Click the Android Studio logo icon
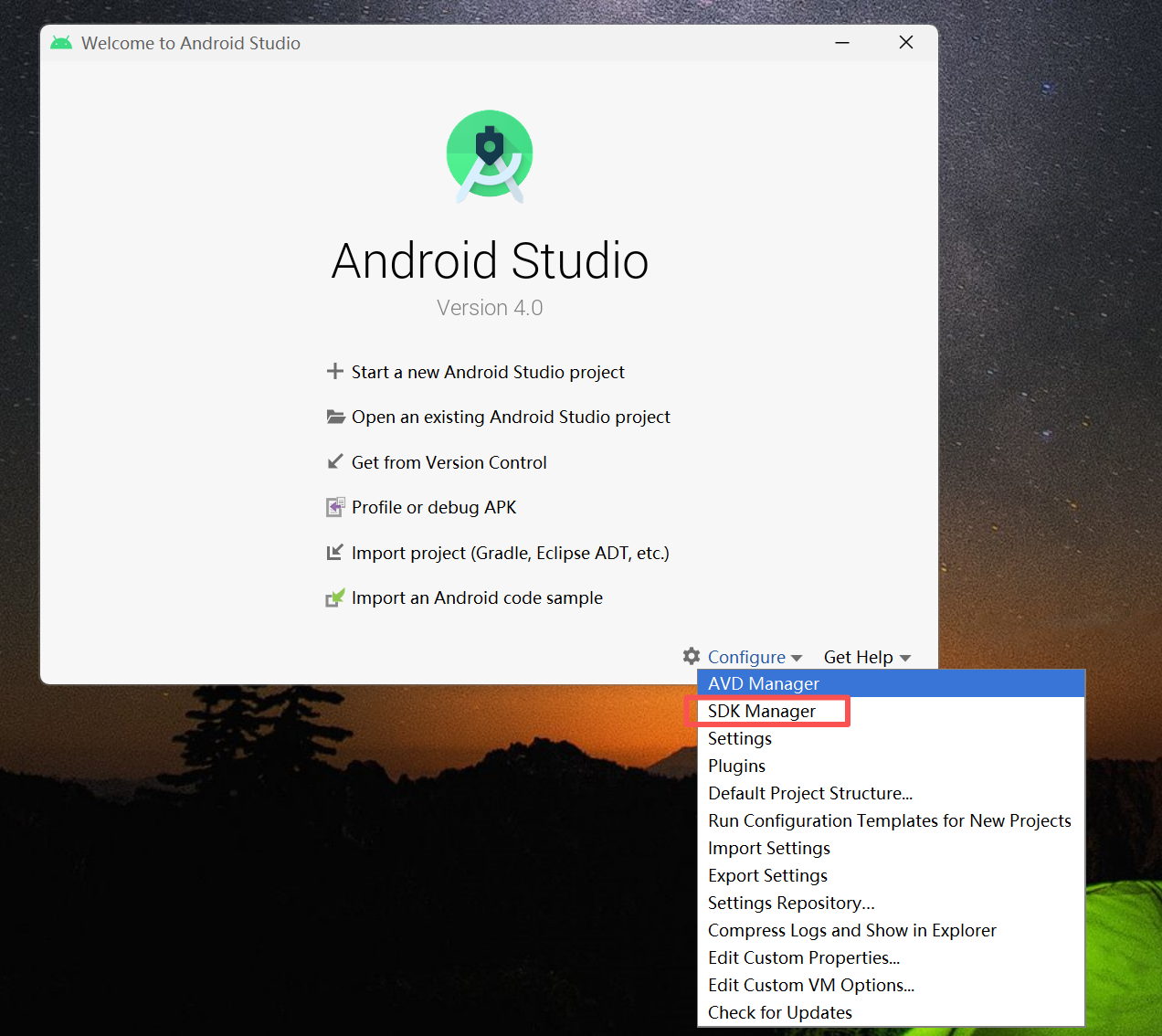Image resolution: width=1162 pixels, height=1036 pixels. point(490,156)
